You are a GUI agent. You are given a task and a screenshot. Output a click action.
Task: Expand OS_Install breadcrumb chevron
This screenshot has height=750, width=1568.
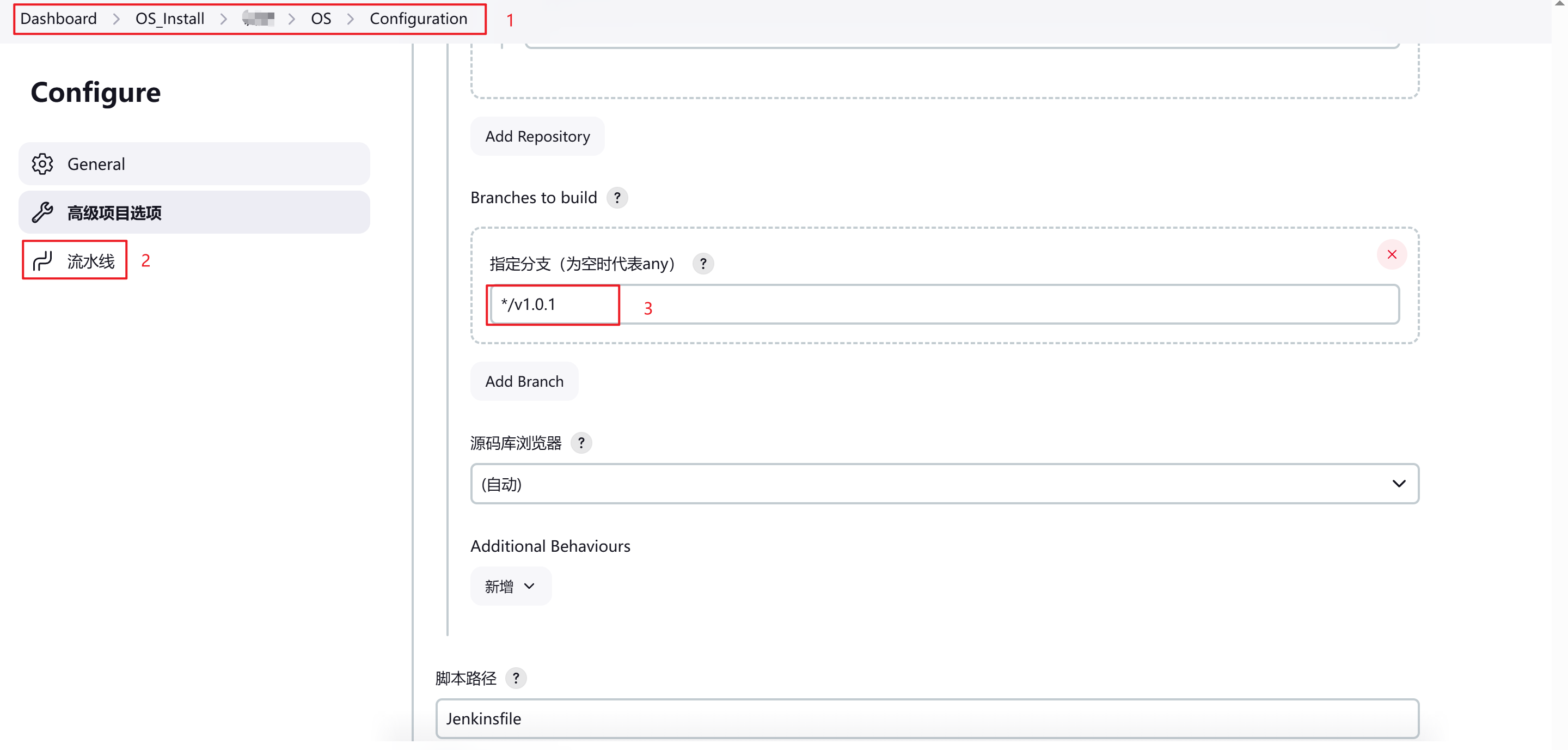click(223, 19)
